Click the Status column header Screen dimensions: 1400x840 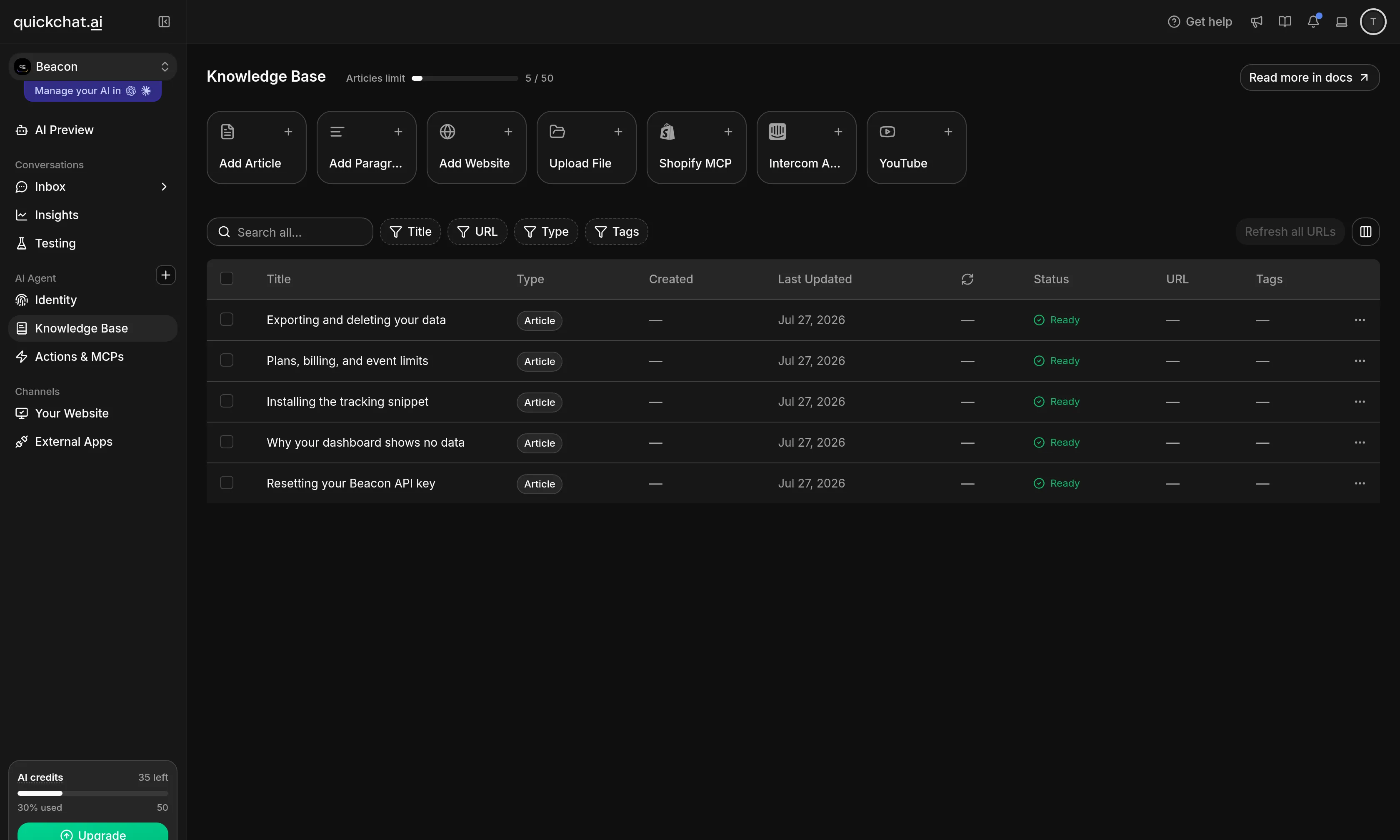pyautogui.click(x=1051, y=279)
